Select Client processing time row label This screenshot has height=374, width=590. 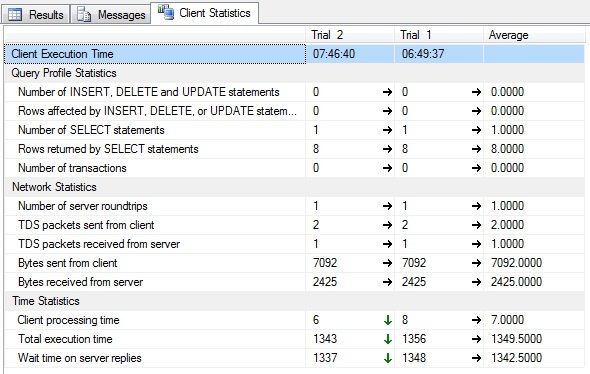coord(68,320)
